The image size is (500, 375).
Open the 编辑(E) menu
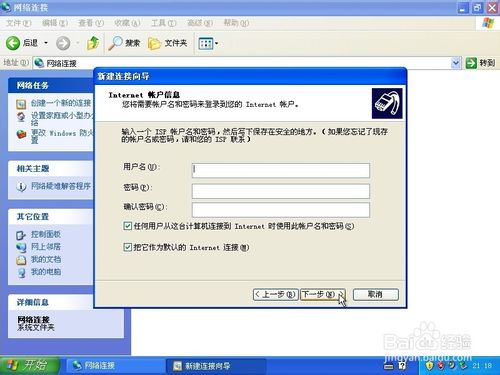55,23
